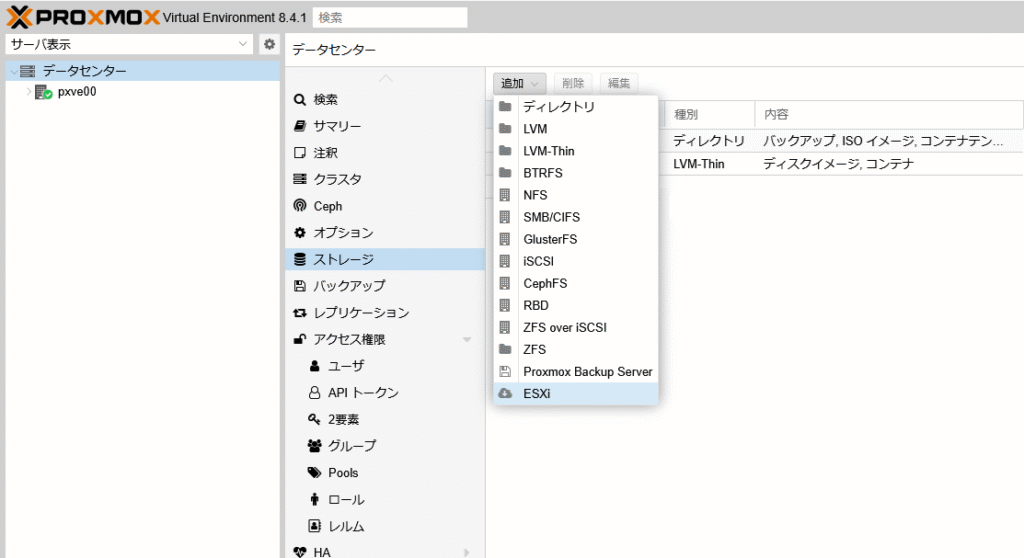
Task: Click the users icon beside グループ
Action: point(315,446)
